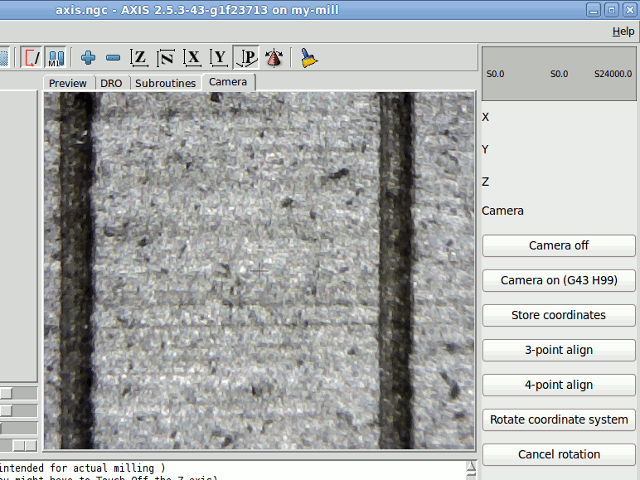The width and height of the screenshot is (640, 480).
Task: Click the cone rotate view icon
Action: 273,58
